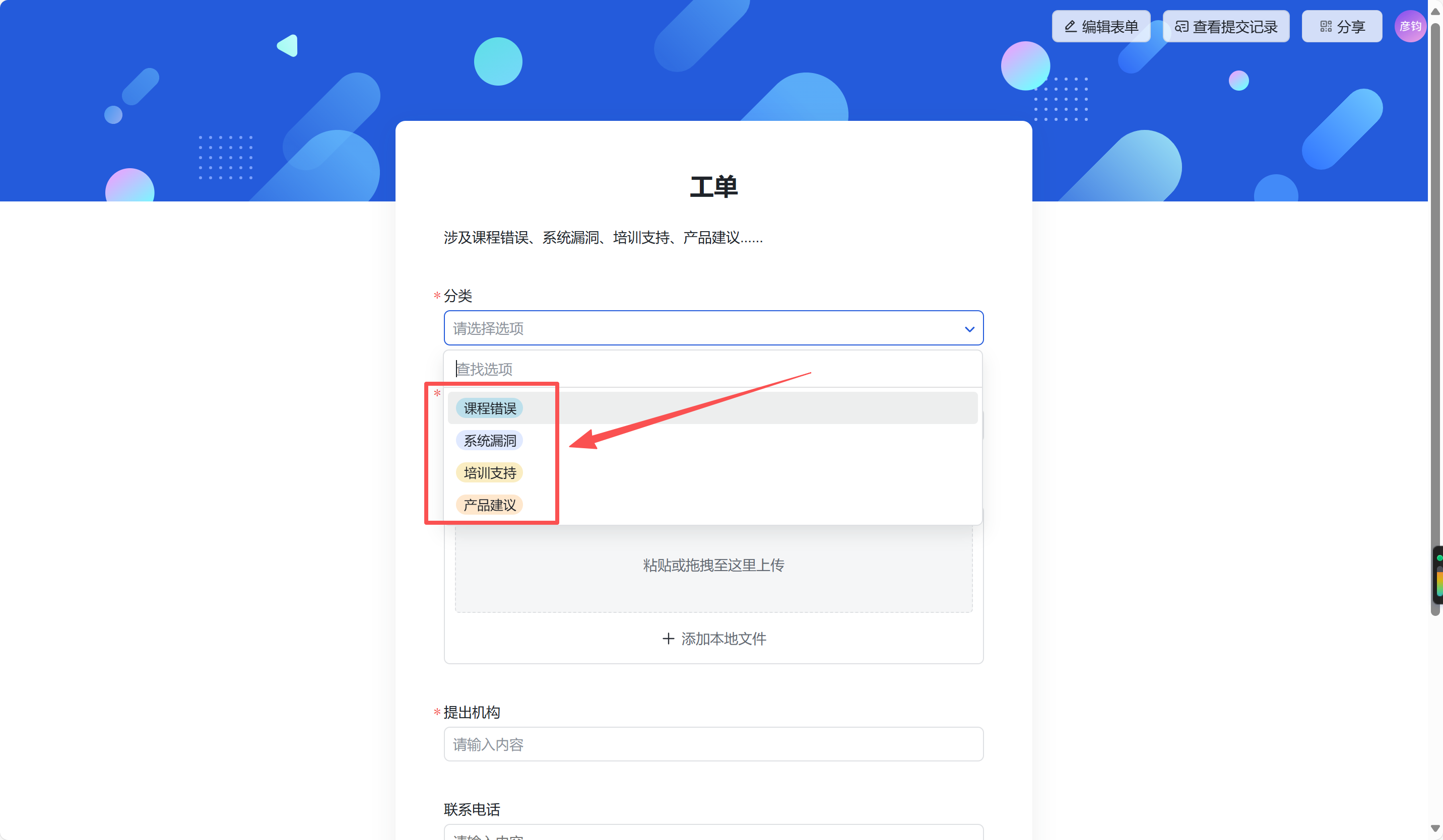Click the scrollbar up arrow

[x=1435, y=12]
